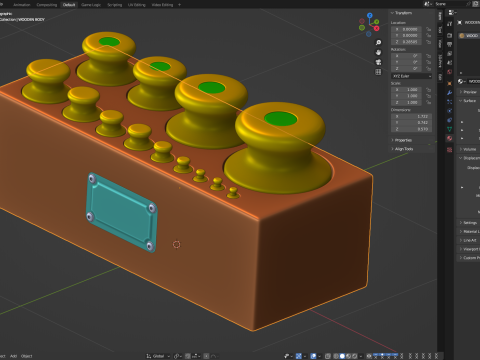Edit Location Z value field
The image size is (480, 360).
point(406,42)
